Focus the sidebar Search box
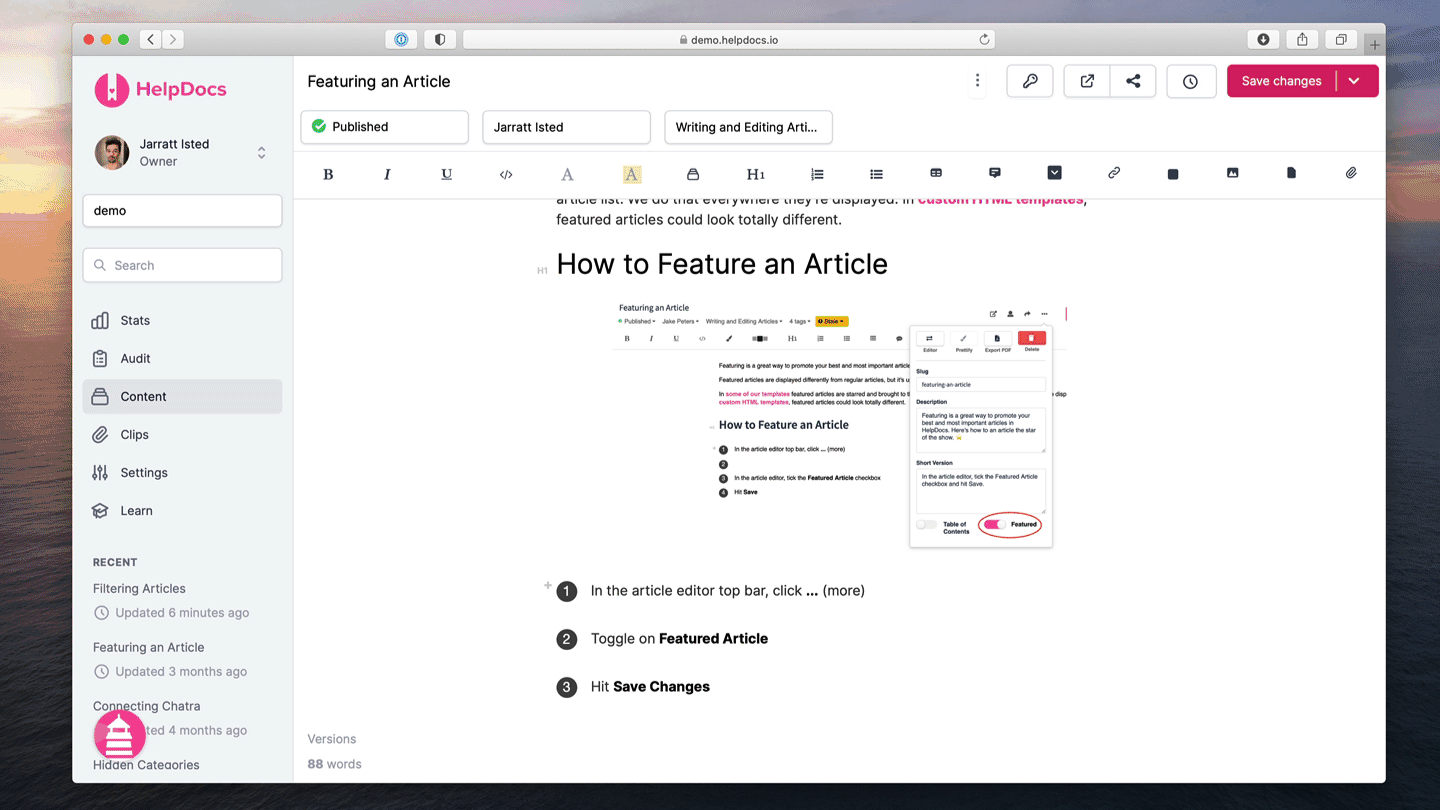Viewport: 1440px width, 810px height. tap(182, 265)
